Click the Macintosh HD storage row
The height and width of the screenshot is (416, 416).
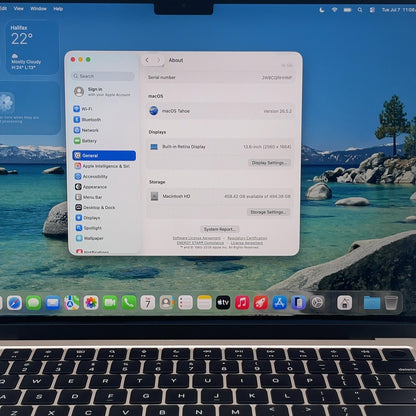[220, 196]
